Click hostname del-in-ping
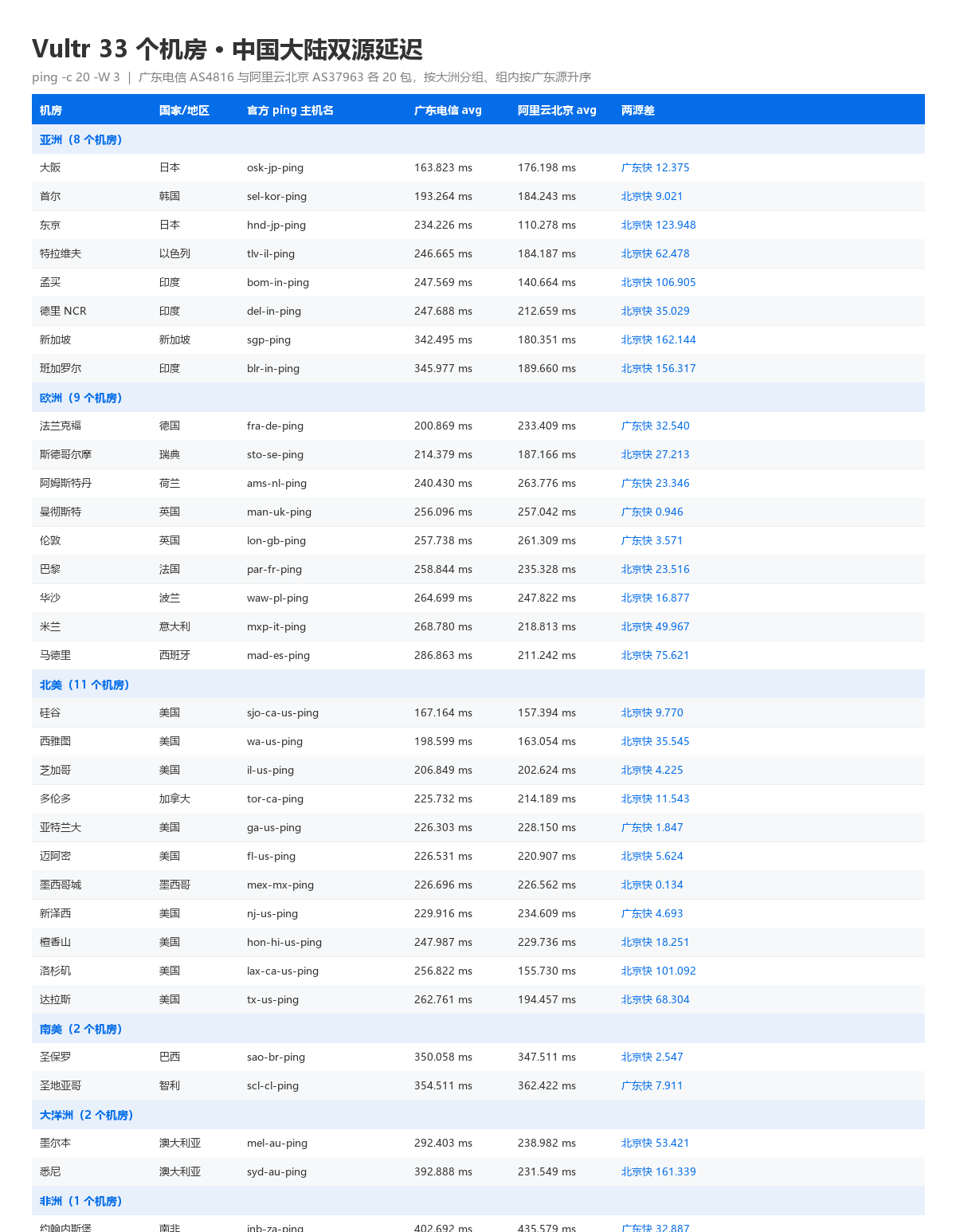 (x=274, y=312)
